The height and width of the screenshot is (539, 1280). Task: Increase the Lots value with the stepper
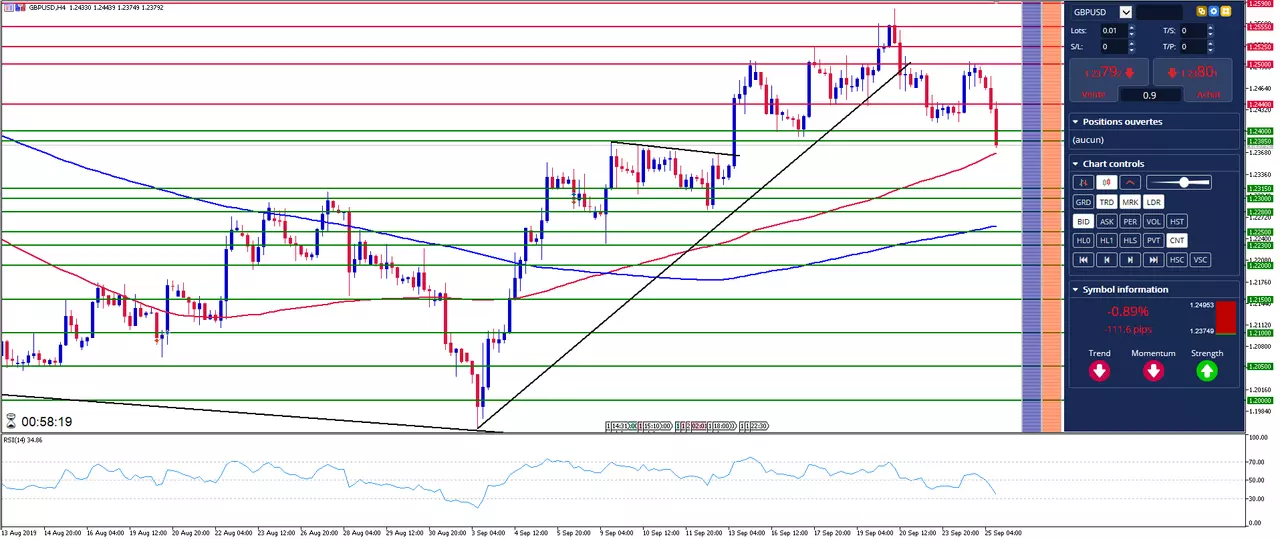1131,28
